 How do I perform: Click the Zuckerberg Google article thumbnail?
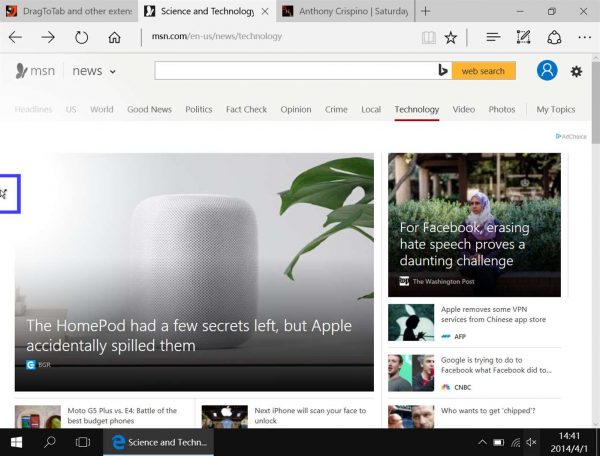[411, 373]
